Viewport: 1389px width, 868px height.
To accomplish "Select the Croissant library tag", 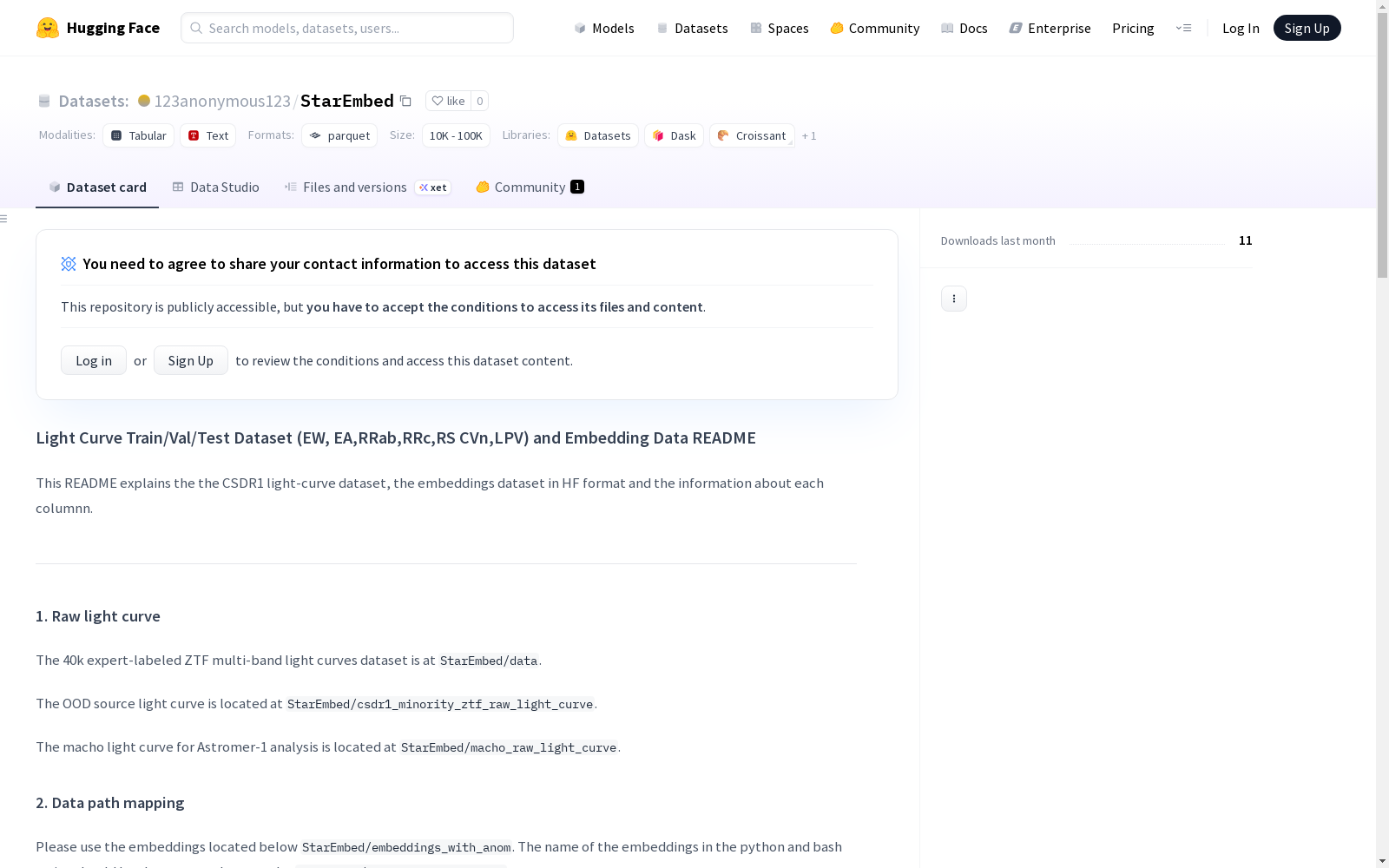I will pyautogui.click(x=752, y=135).
